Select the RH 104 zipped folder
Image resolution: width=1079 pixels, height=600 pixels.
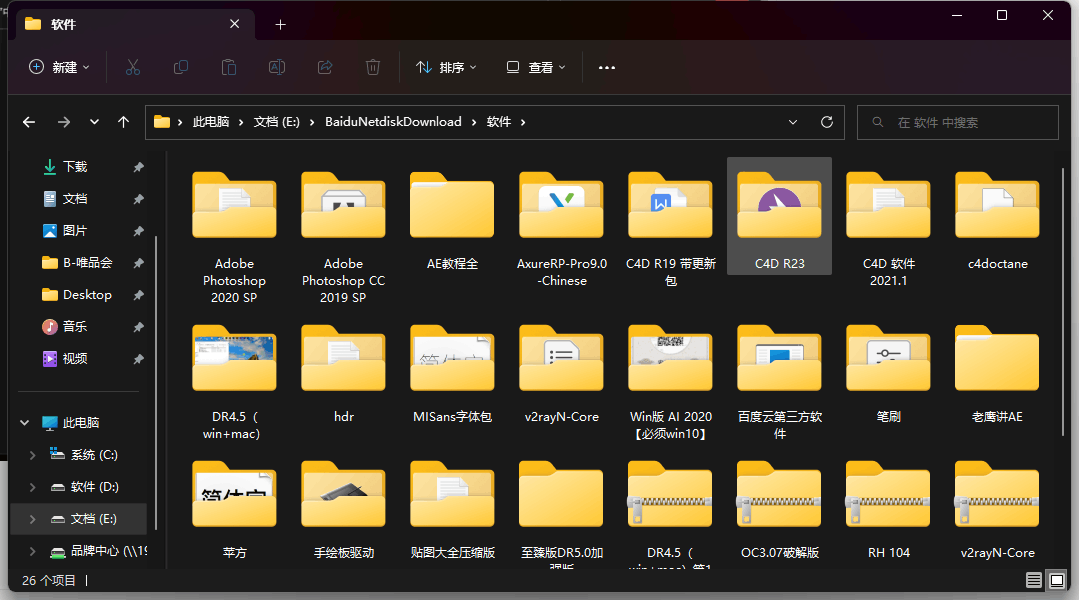pyautogui.click(x=888, y=511)
